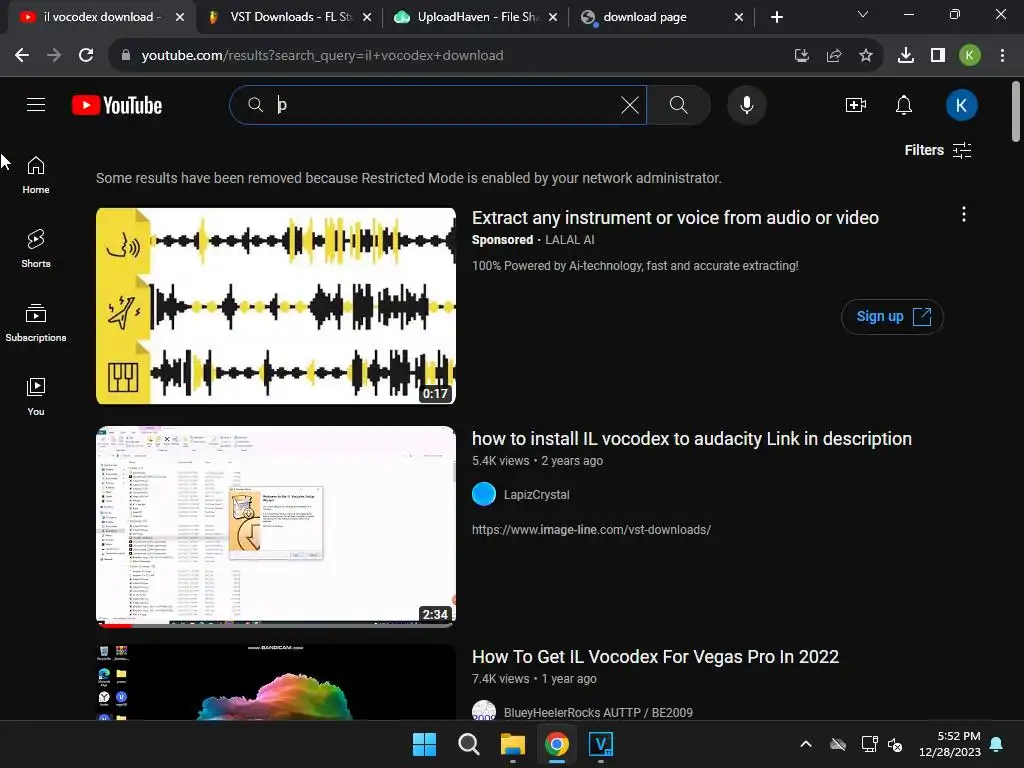Close the UploadHaven tab
Screen dimensions: 1024x768
553,17
